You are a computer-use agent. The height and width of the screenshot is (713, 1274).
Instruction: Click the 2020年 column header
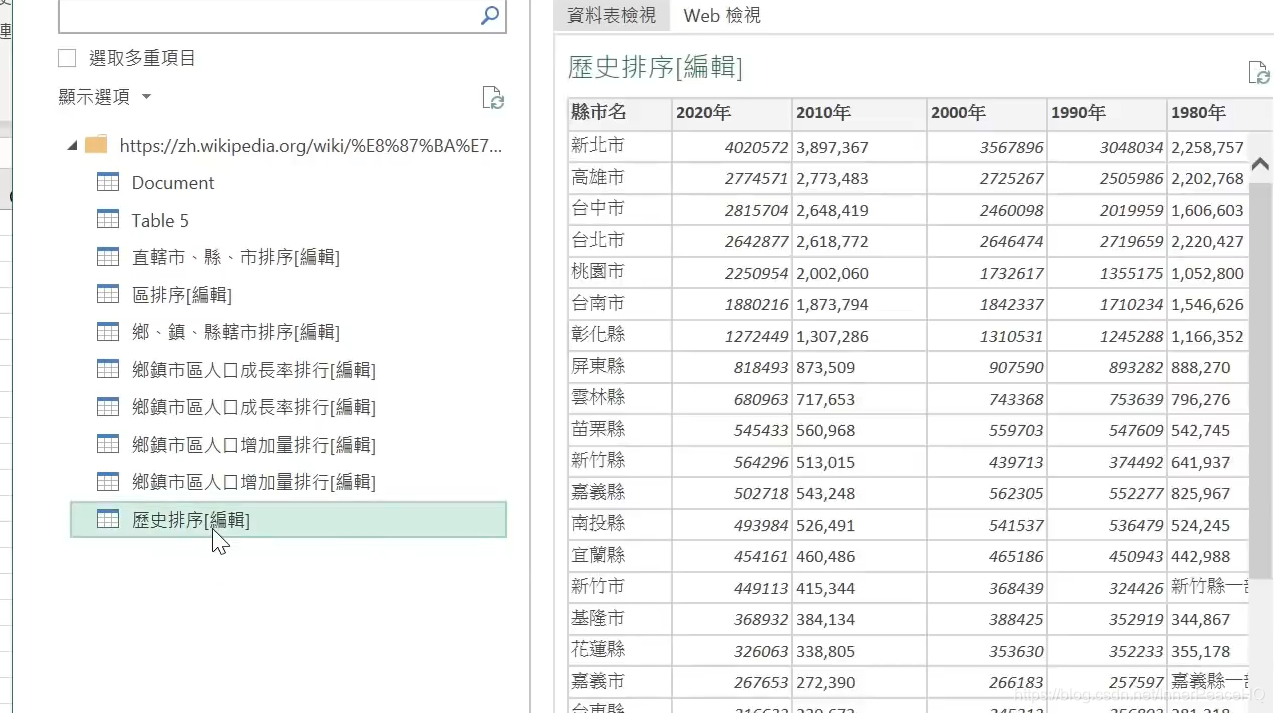pos(732,113)
